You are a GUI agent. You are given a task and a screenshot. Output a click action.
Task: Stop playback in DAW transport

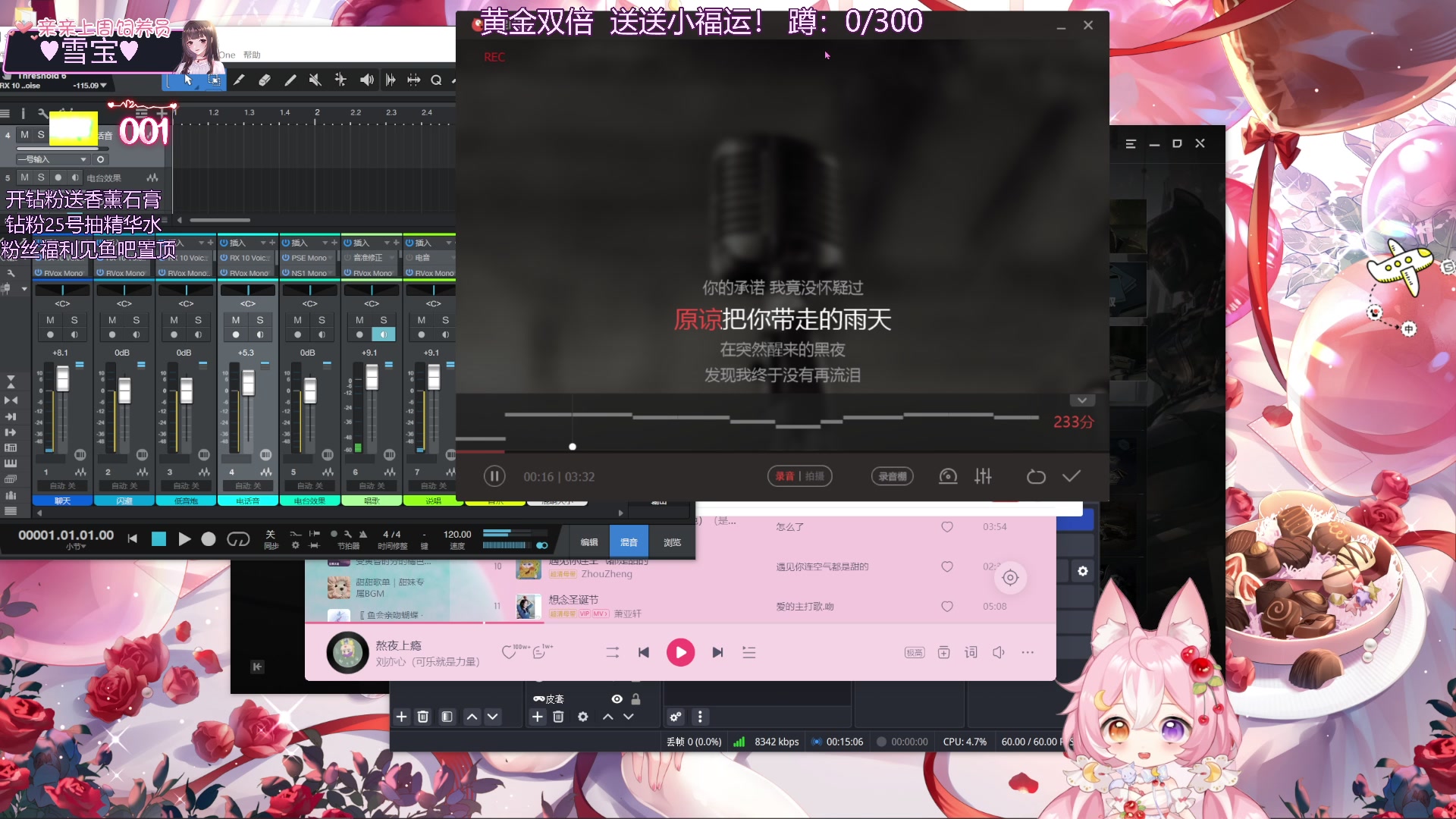158,539
